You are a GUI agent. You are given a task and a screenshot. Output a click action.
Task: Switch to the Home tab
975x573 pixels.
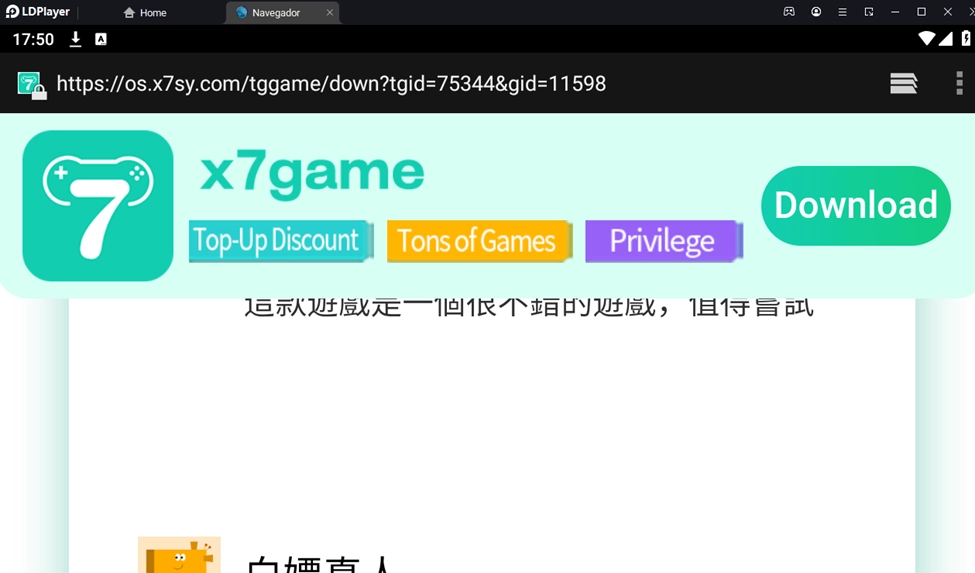pos(145,12)
